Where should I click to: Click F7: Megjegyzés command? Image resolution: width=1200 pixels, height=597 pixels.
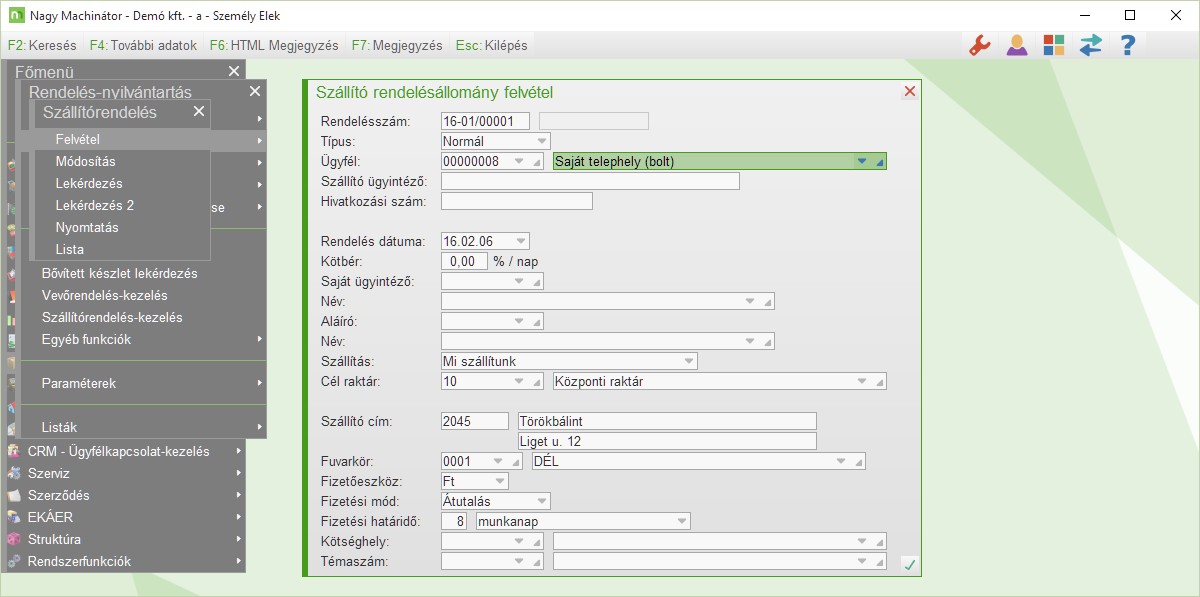[x=397, y=45]
